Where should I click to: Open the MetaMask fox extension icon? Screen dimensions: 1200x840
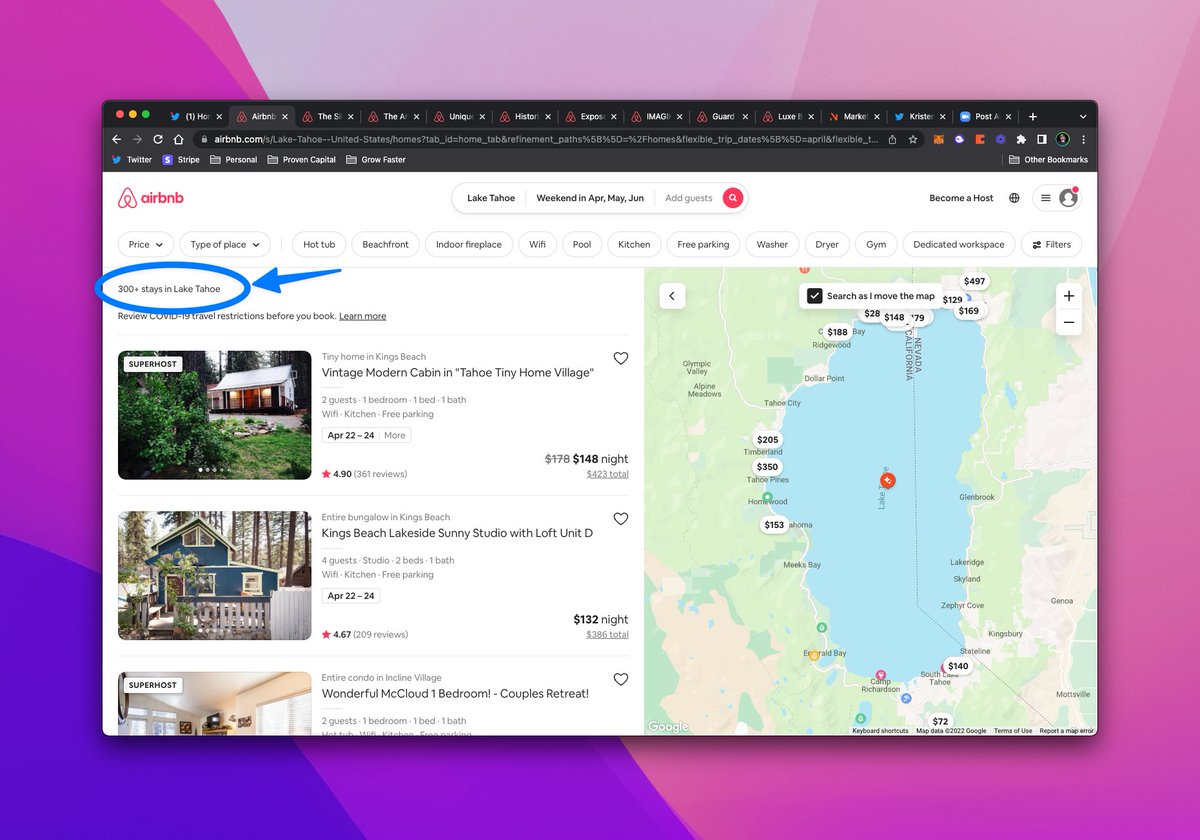coord(938,140)
